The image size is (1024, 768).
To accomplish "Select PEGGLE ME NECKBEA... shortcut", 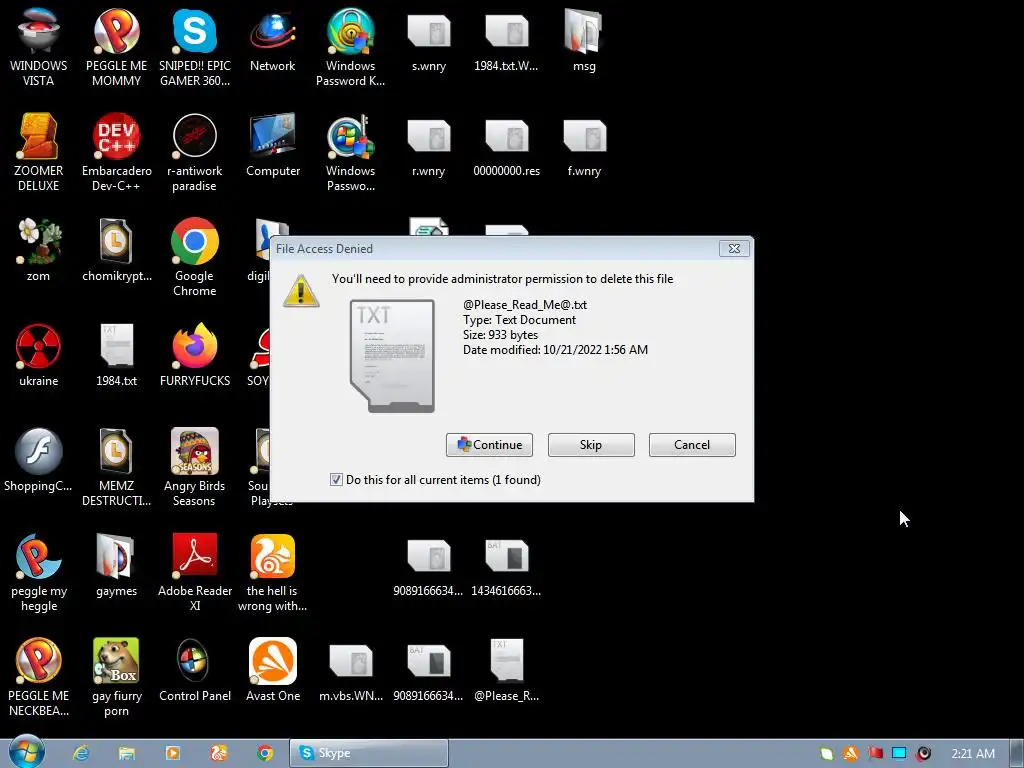I will coord(39,678).
